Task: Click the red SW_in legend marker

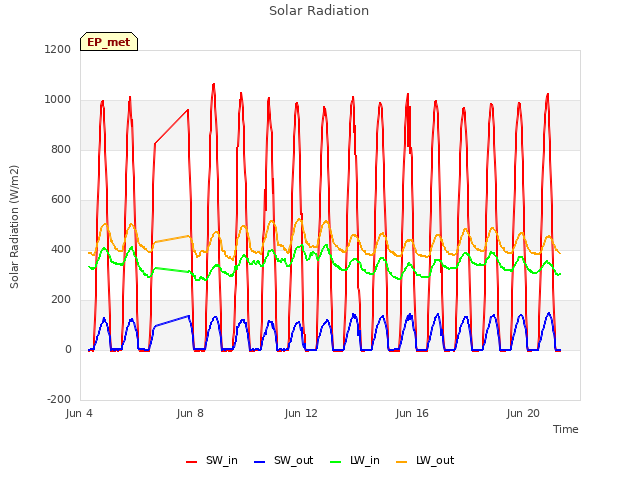Action: click(191, 462)
